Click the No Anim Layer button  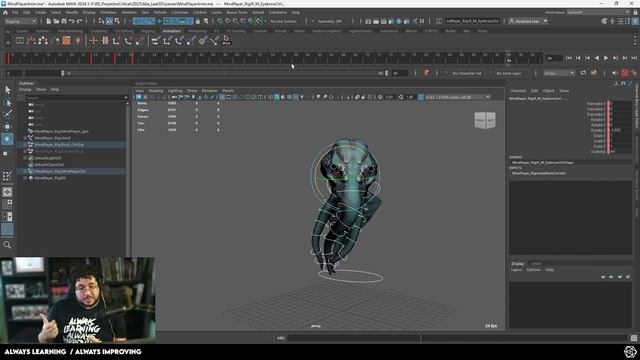click(x=509, y=73)
